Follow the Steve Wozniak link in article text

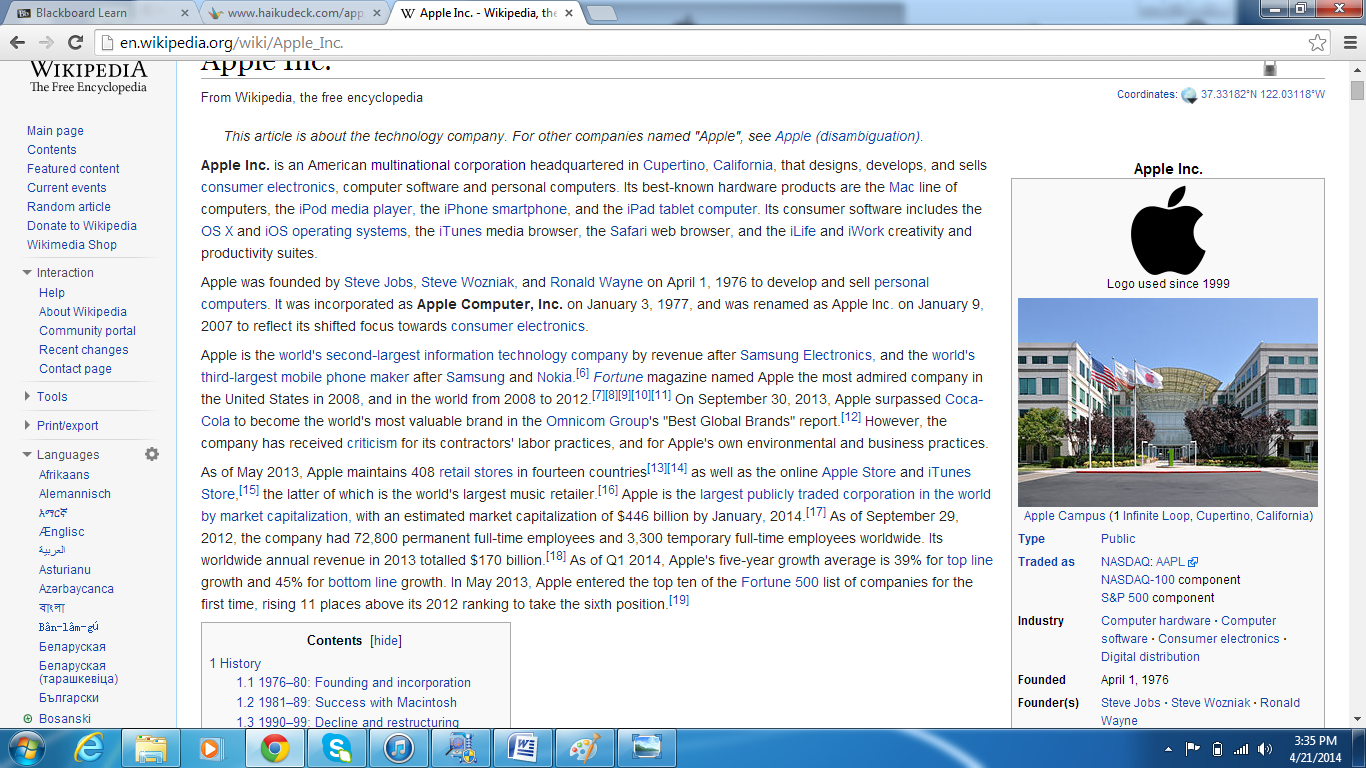point(467,282)
